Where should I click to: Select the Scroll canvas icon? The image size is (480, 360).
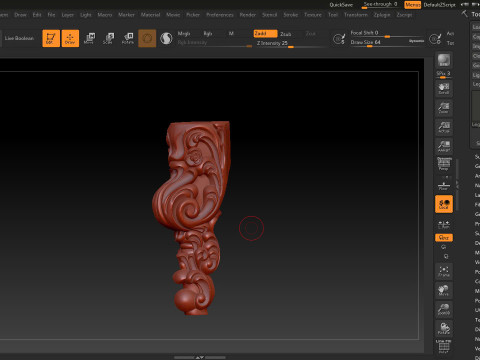[x=444, y=88]
